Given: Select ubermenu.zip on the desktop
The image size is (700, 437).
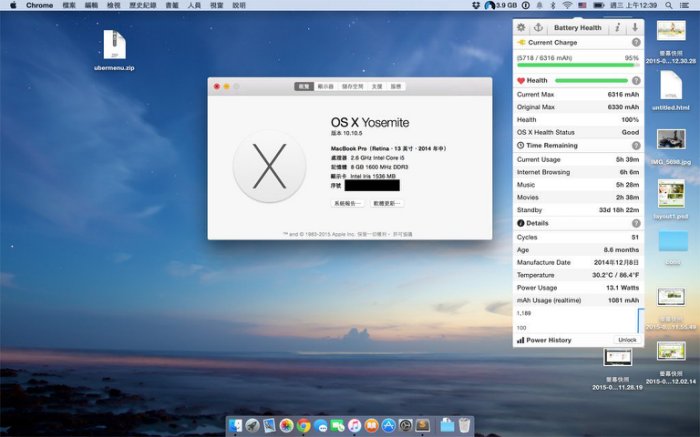Looking at the screenshot, I should [x=114, y=50].
